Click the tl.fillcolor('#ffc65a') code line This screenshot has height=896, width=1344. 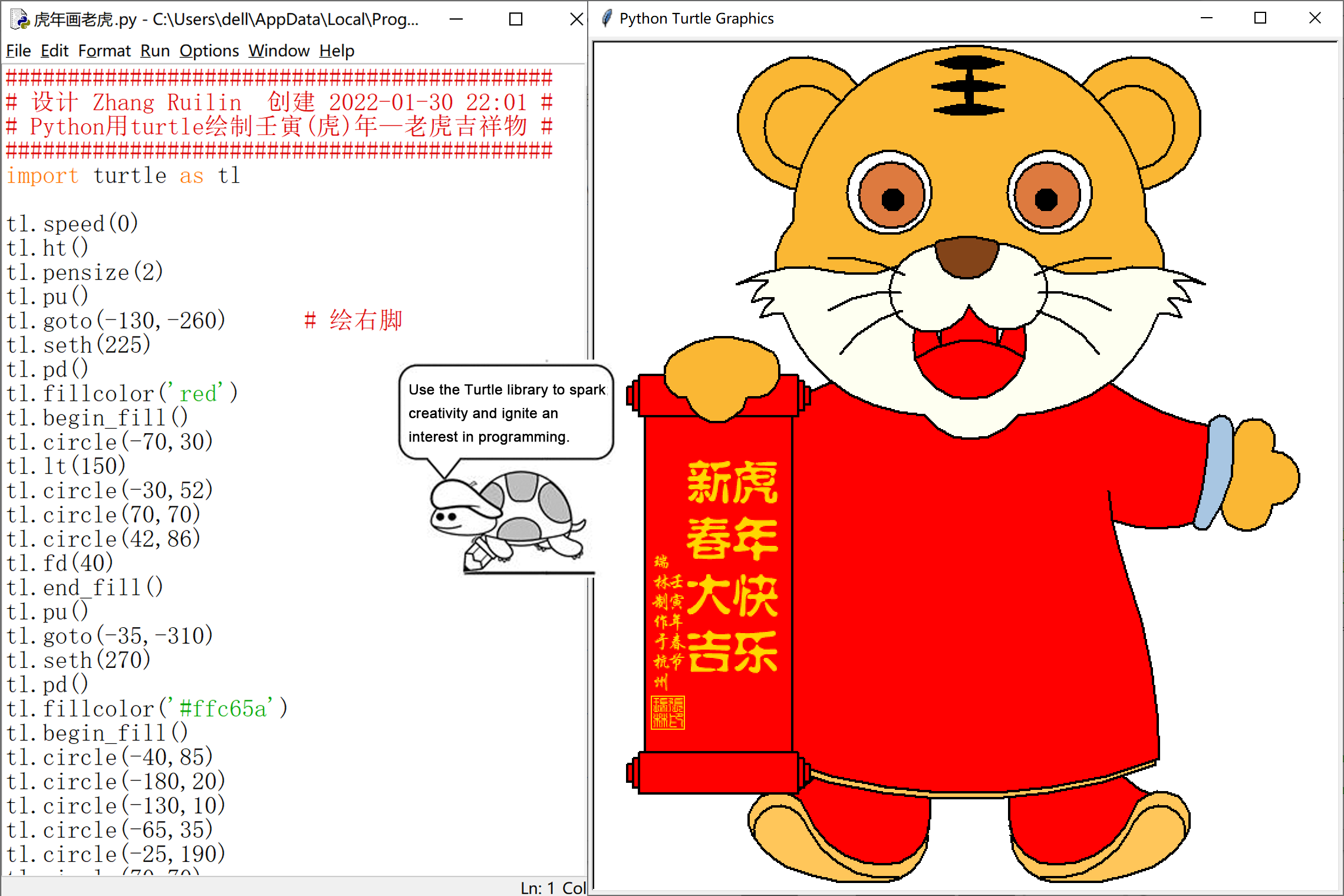[x=147, y=709]
